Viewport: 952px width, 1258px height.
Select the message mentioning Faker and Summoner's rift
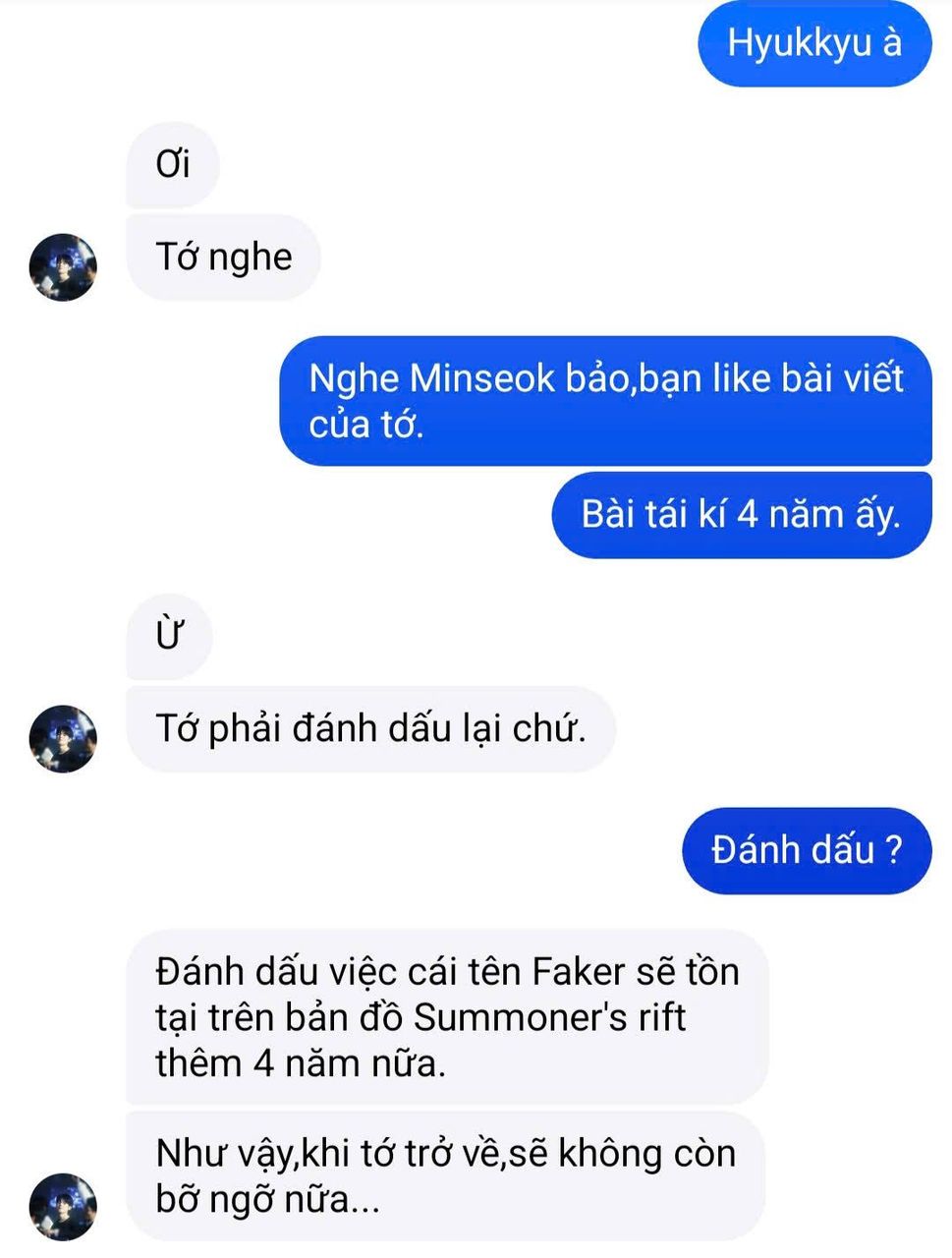tap(447, 1017)
